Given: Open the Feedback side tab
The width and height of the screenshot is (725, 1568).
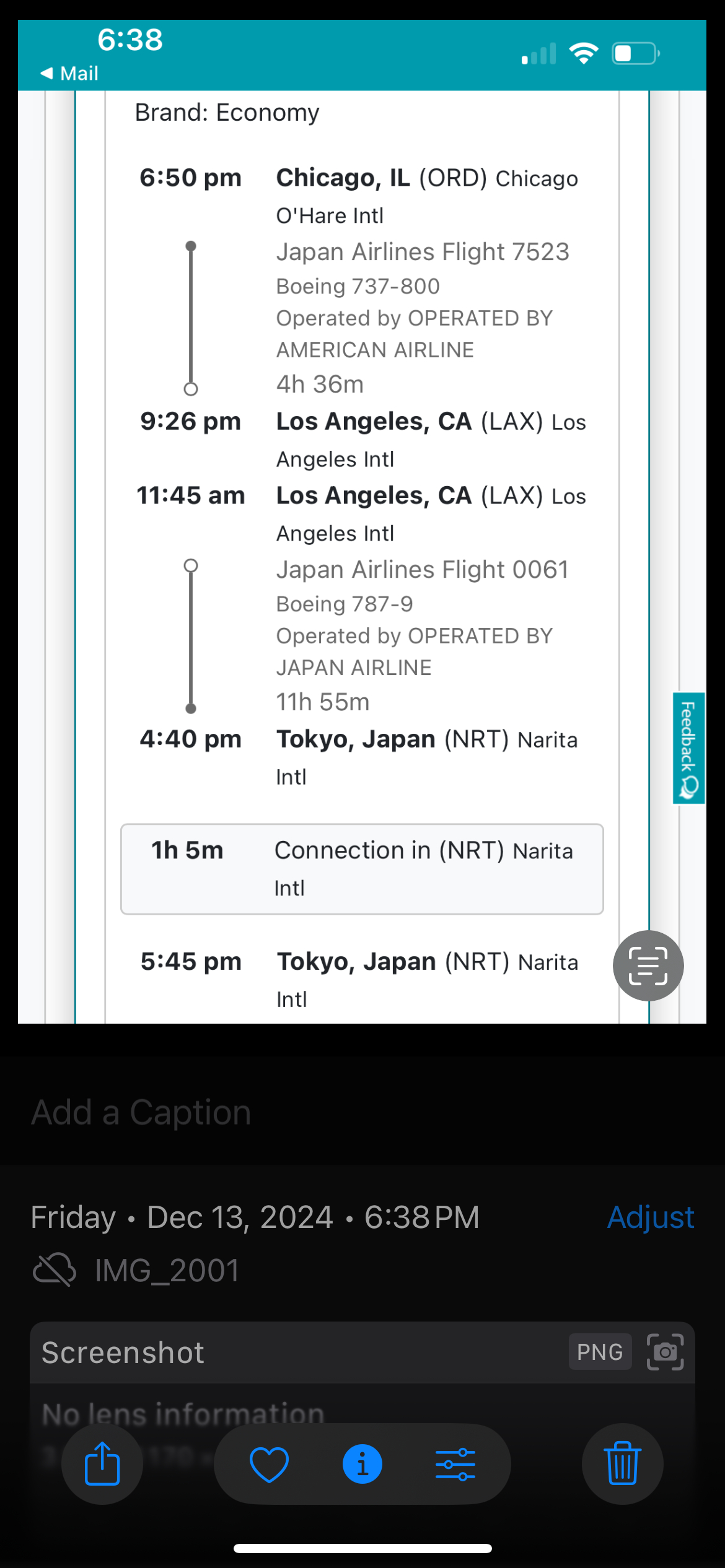Looking at the screenshot, I should 688,748.
